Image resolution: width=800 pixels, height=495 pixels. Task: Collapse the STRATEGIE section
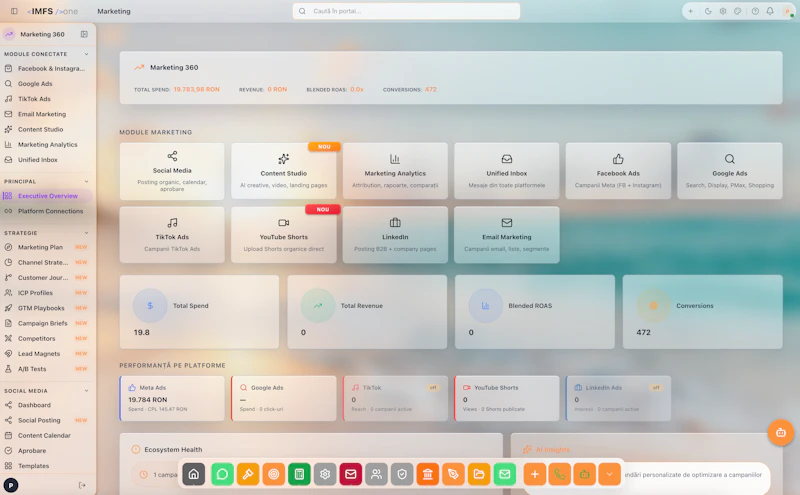click(x=86, y=233)
